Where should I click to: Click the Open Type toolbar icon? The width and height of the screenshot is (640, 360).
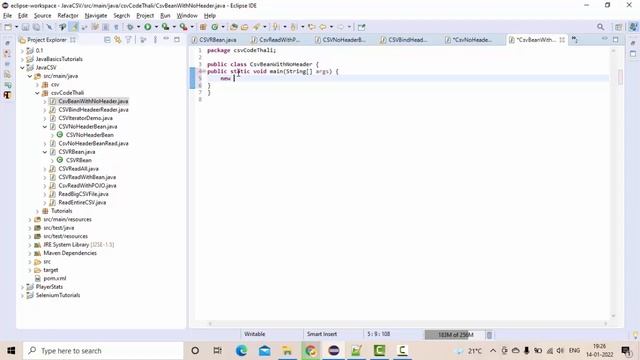234,27
